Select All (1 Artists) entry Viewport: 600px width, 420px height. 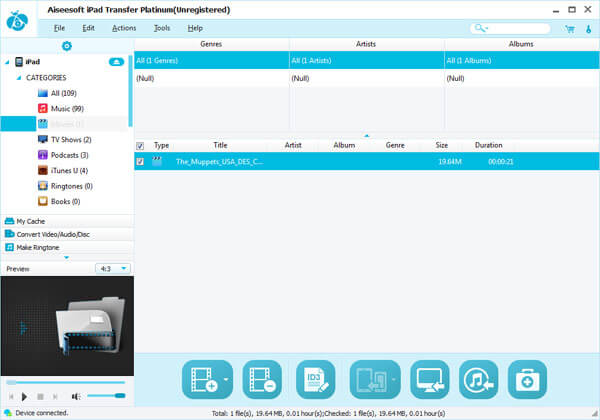pos(367,60)
